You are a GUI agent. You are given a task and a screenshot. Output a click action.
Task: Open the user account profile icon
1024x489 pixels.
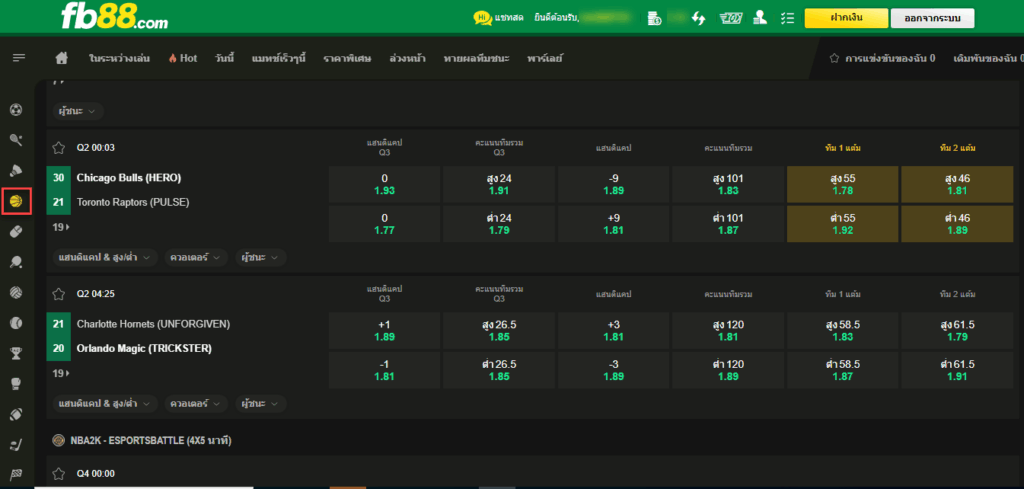(x=760, y=18)
